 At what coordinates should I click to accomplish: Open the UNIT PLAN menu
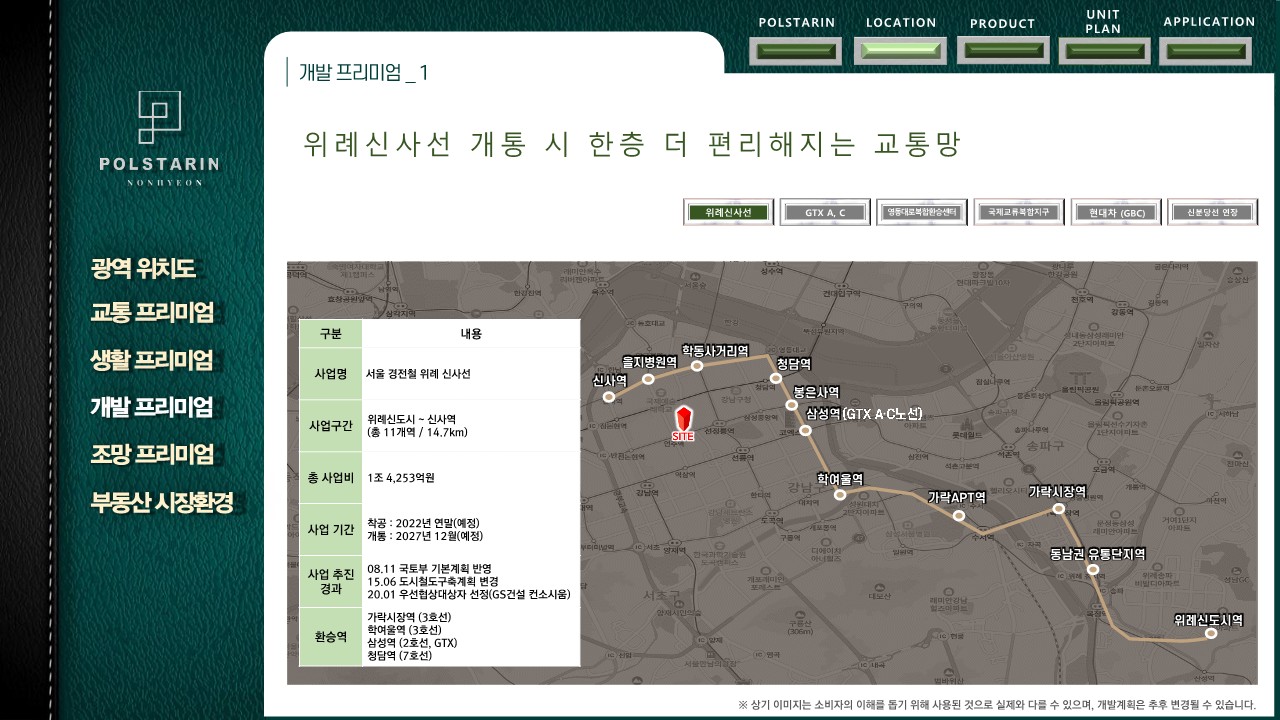(x=1103, y=50)
